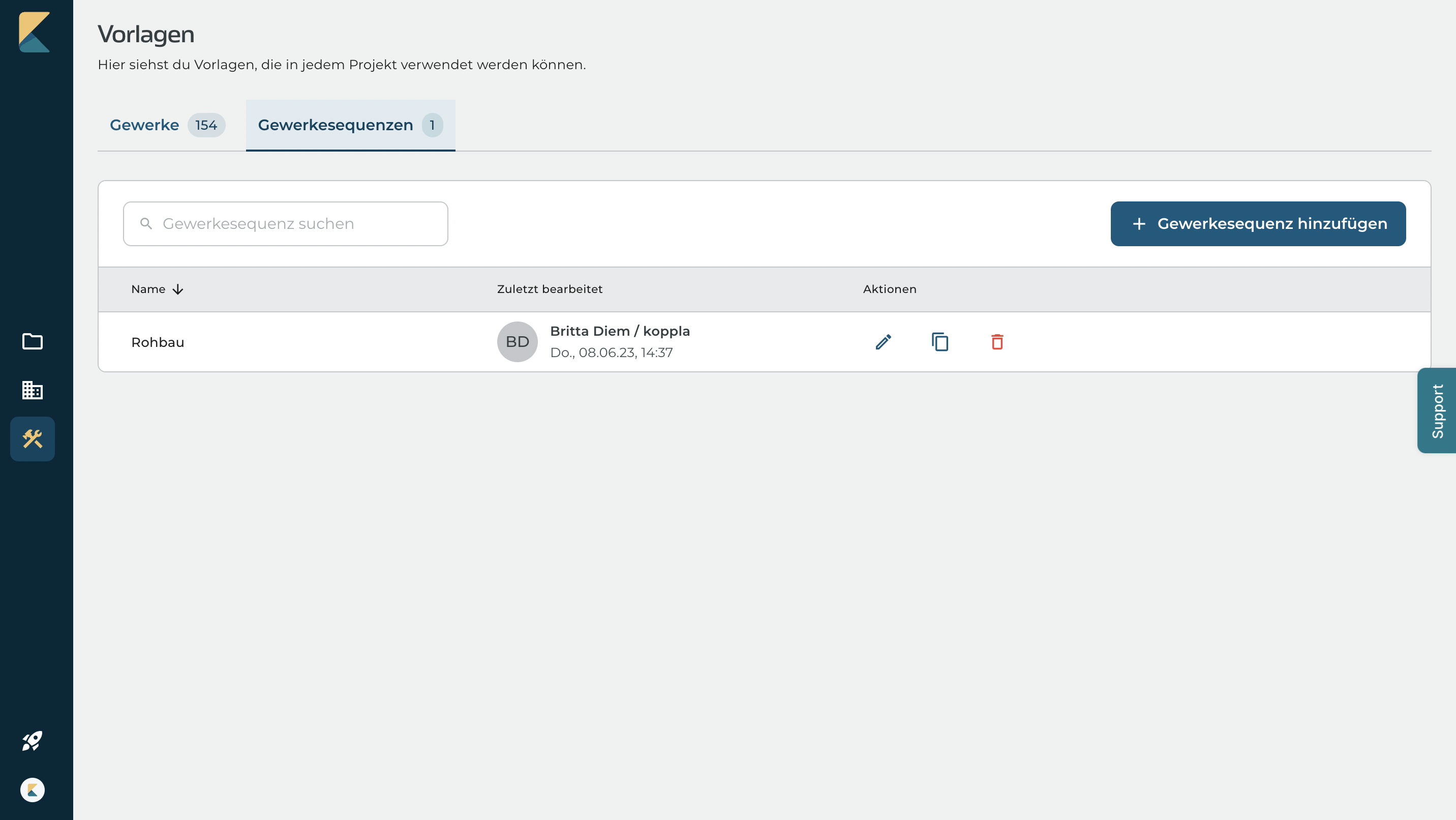Click the Aktionen column header

(890, 289)
